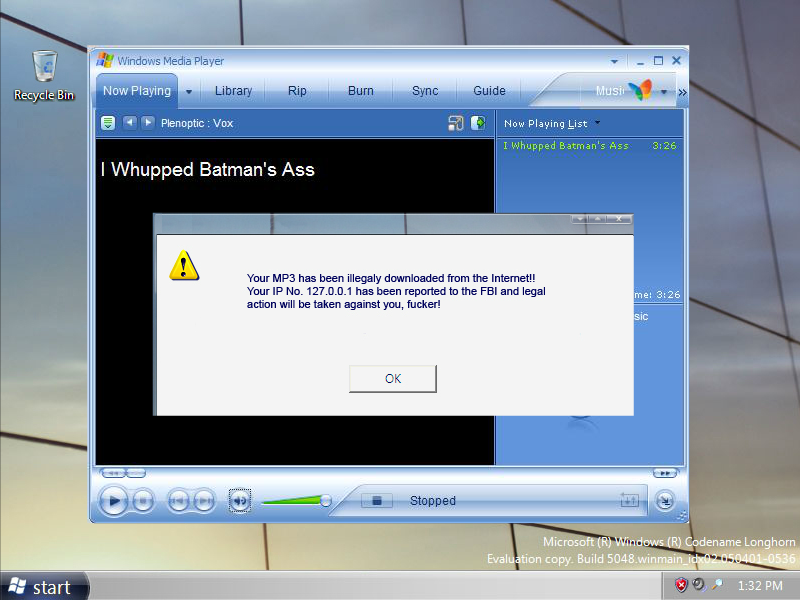Click the dialog title bar dropdown button
The width and height of the screenshot is (800, 600).
580,219
